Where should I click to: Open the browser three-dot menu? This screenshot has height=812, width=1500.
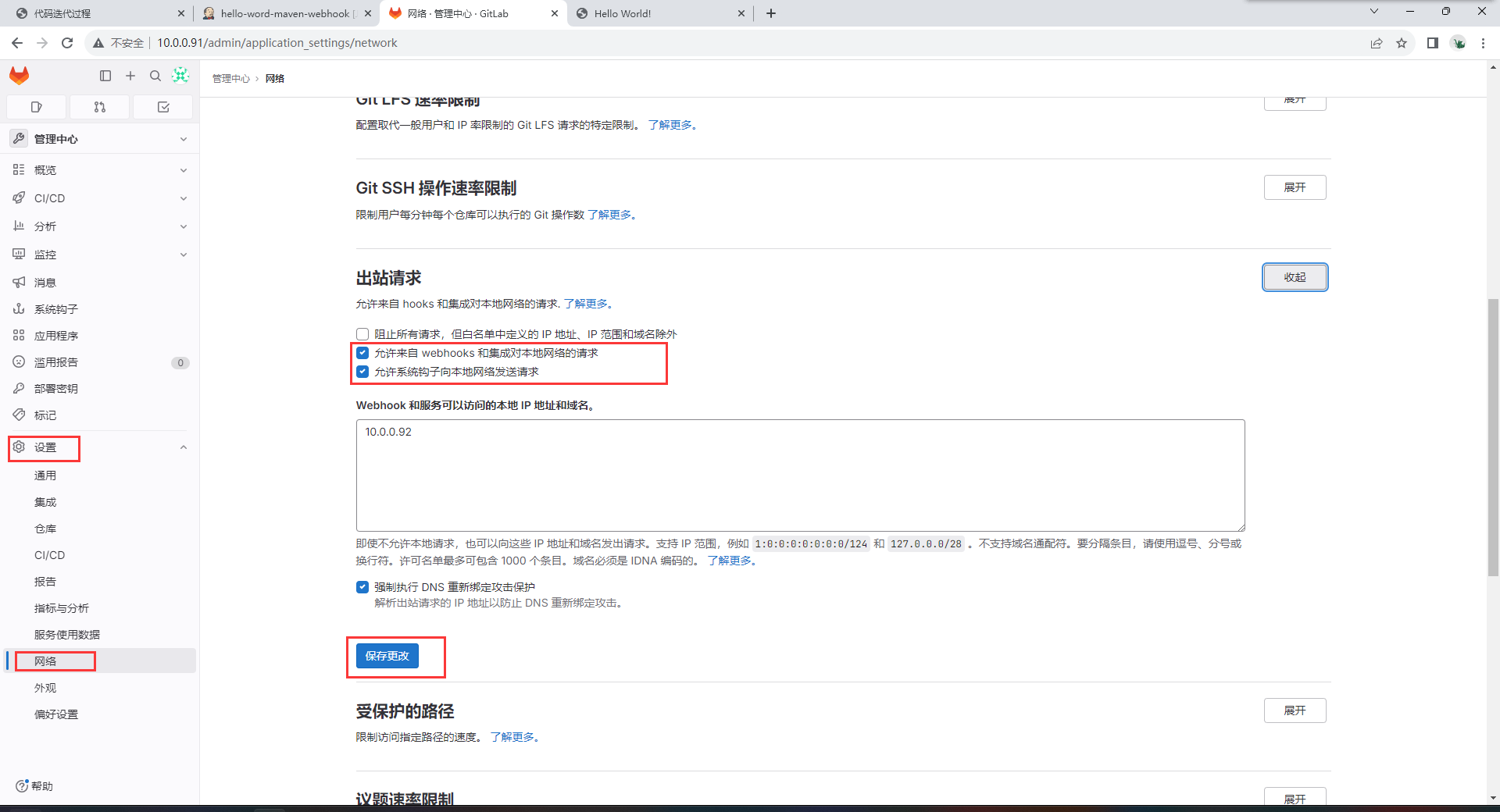click(x=1483, y=43)
